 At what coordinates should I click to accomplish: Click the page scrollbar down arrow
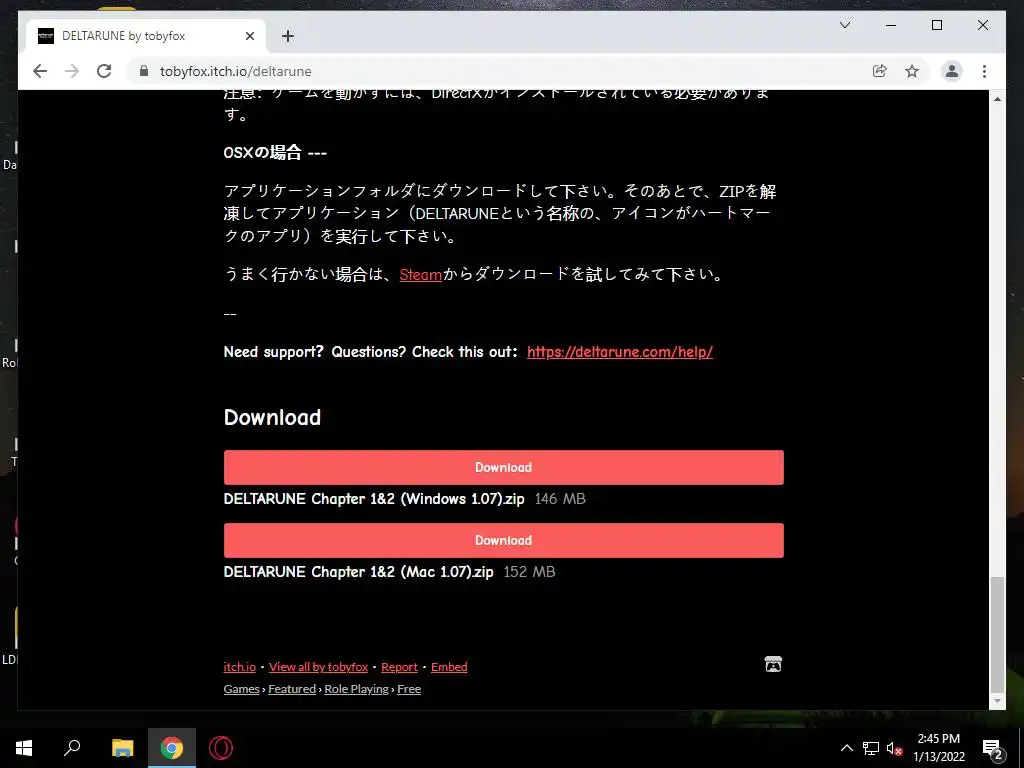tap(997, 701)
